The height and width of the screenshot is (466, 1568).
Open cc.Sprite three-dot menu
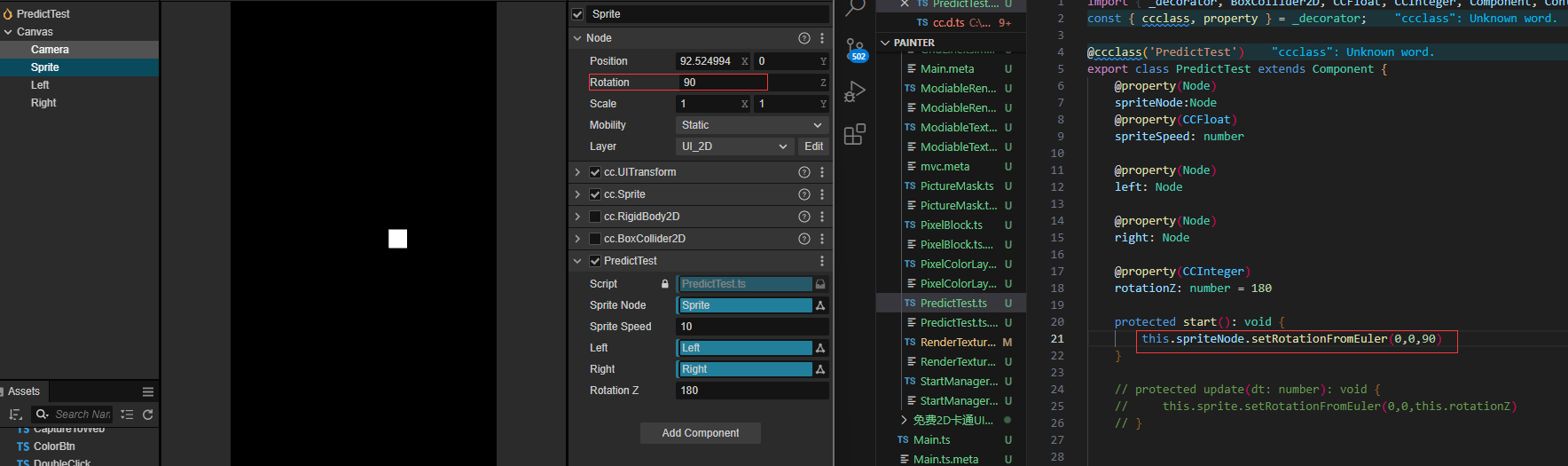[x=822, y=194]
